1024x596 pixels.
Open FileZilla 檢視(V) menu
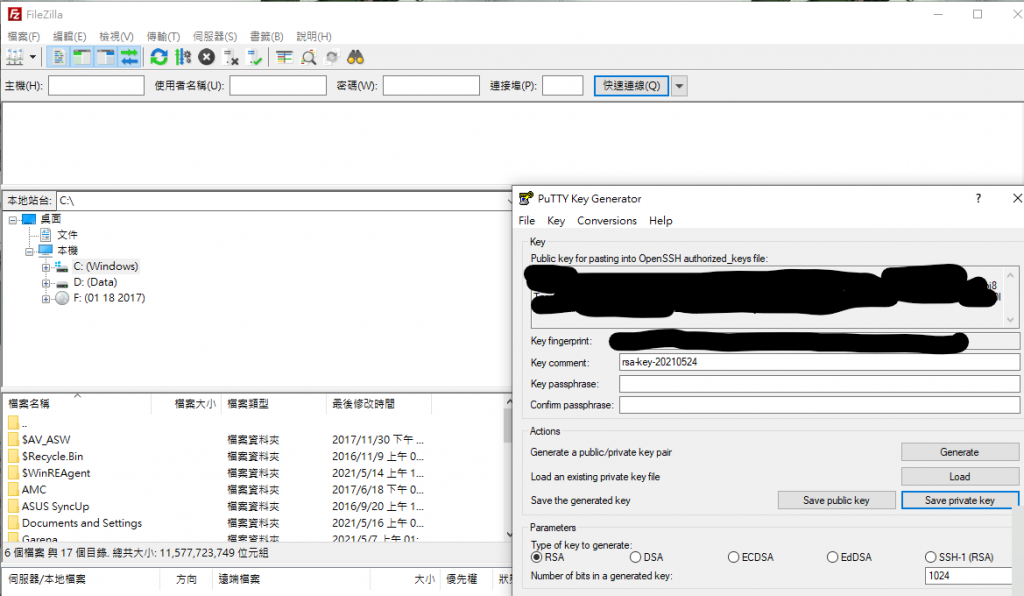tap(116, 37)
